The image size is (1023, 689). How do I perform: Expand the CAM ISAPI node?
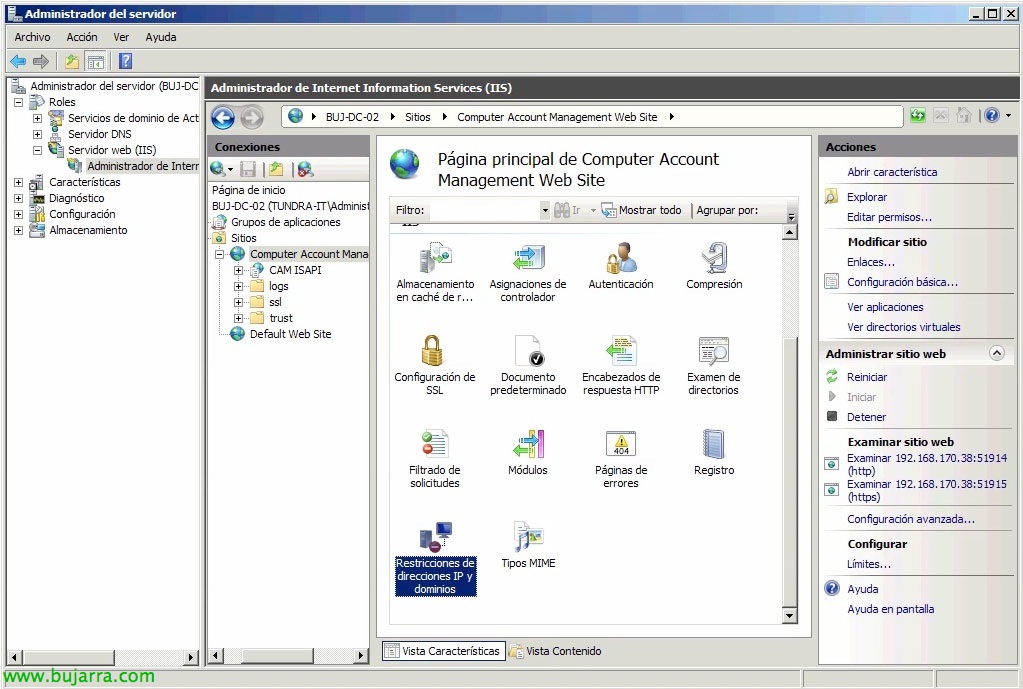tap(239, 270)
